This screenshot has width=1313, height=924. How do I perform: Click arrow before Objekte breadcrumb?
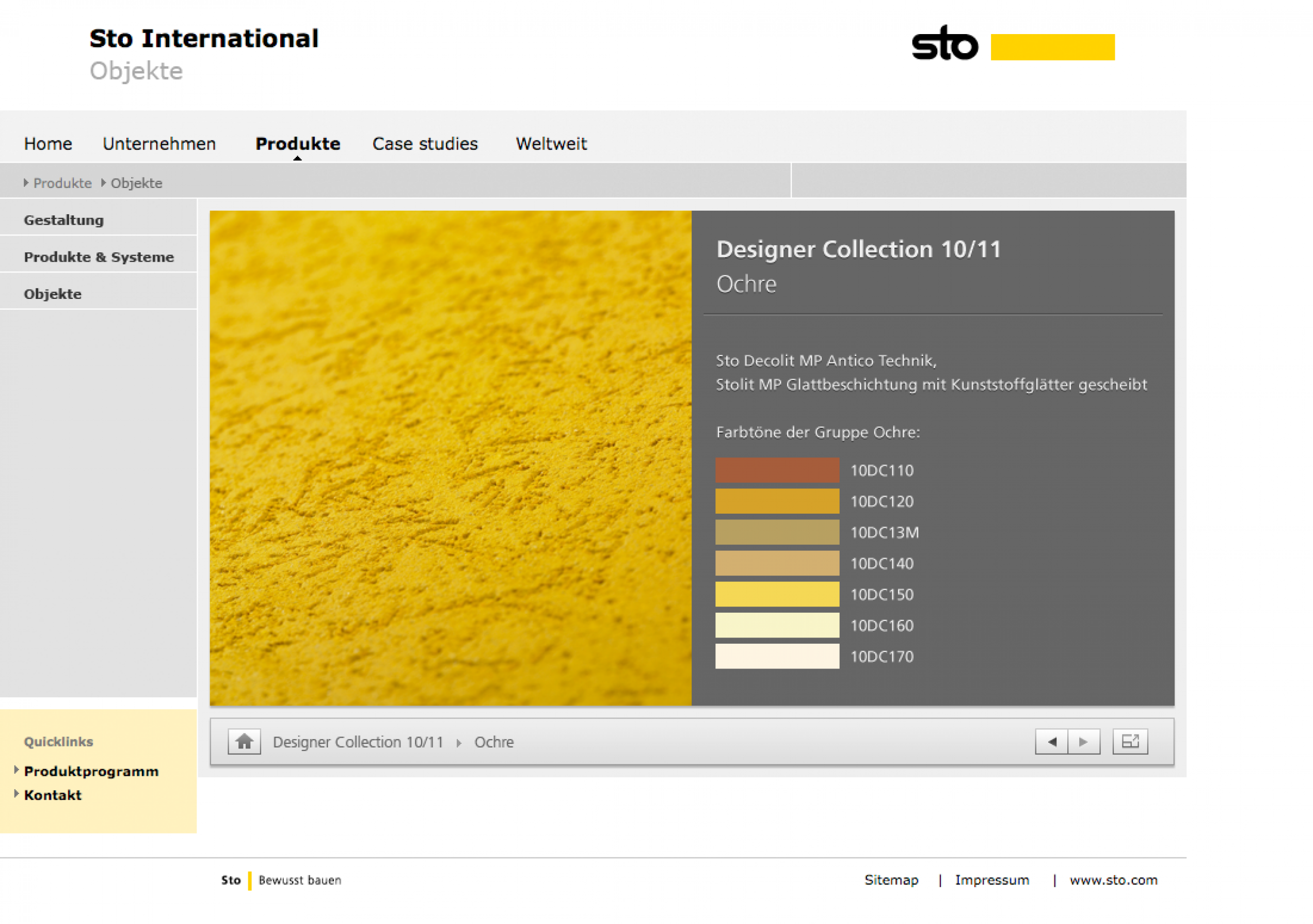[x=104, y=182]
